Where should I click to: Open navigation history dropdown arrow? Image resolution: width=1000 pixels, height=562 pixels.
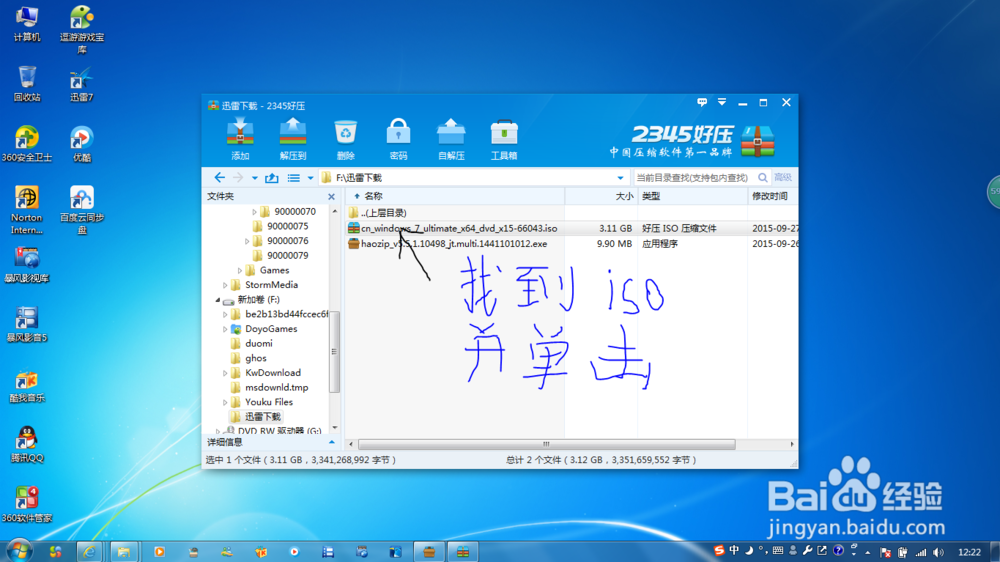(x=254, y=178)
